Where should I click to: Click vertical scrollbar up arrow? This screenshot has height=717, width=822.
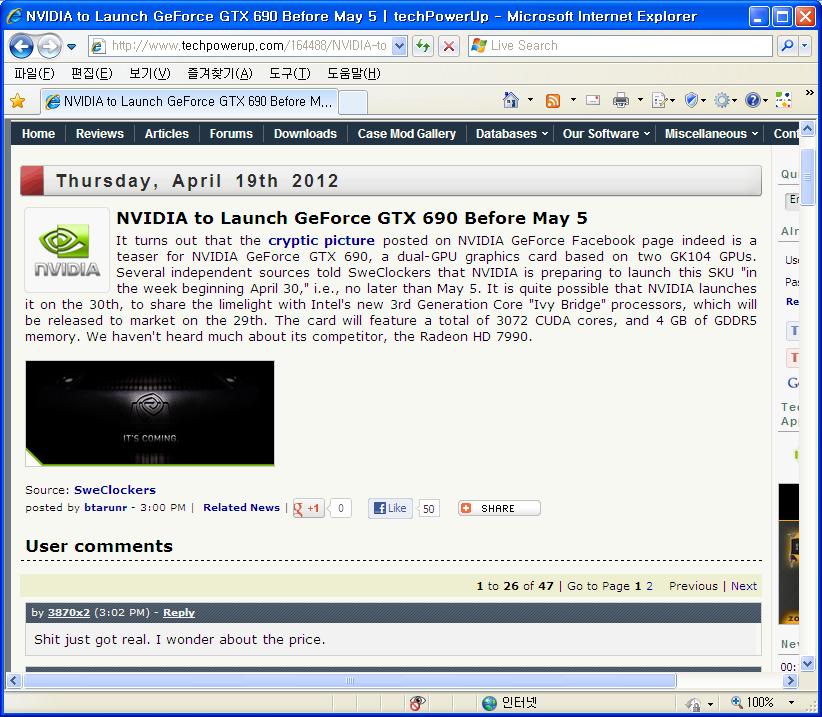[807, 127]
